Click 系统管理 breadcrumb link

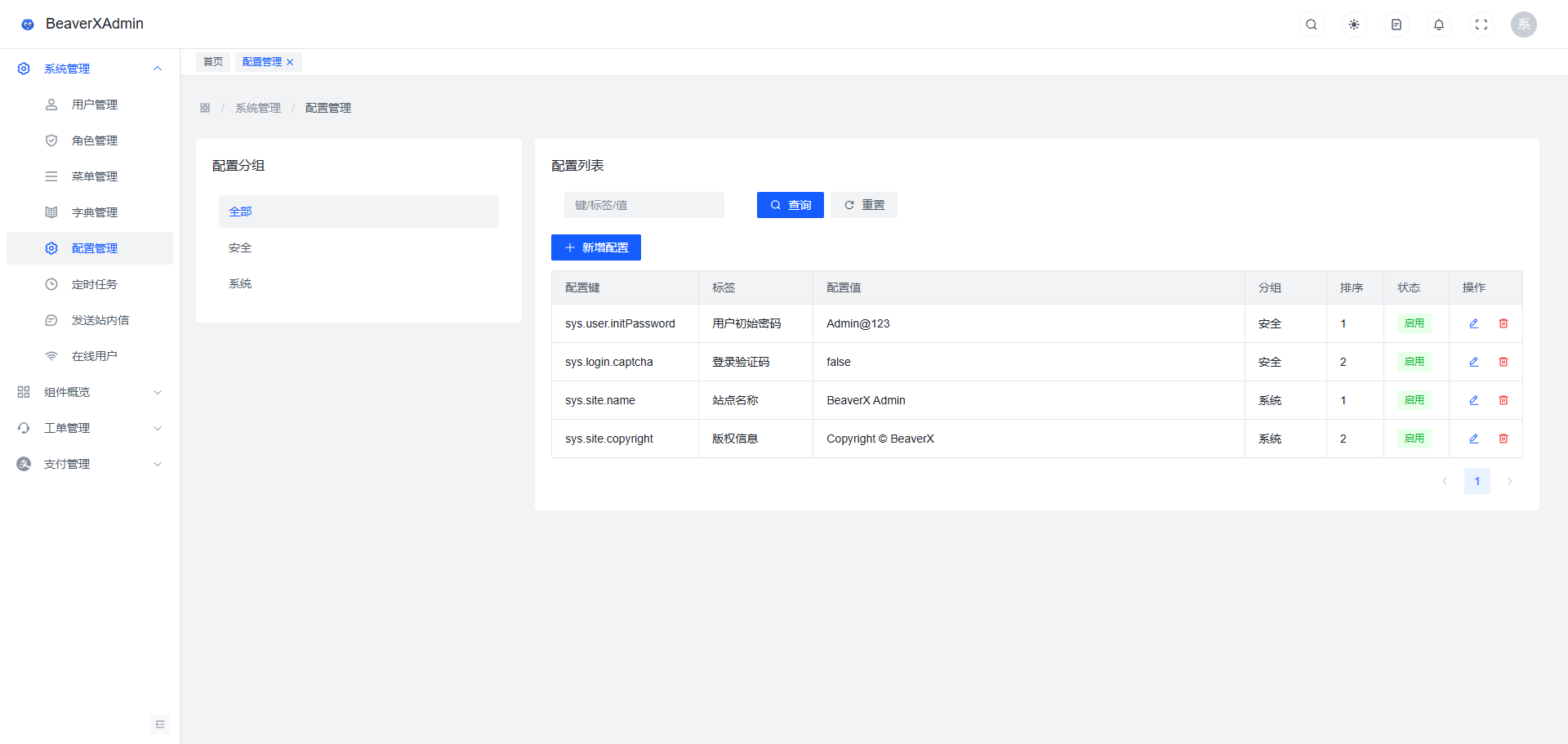click(258, 108)
